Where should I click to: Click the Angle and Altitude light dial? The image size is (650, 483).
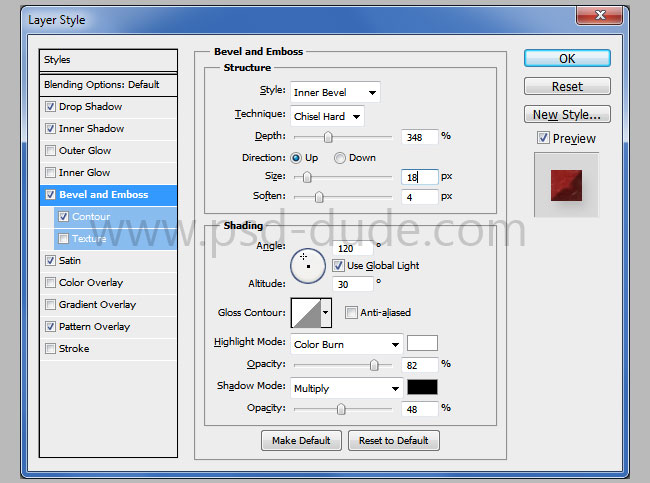[308, 266]
